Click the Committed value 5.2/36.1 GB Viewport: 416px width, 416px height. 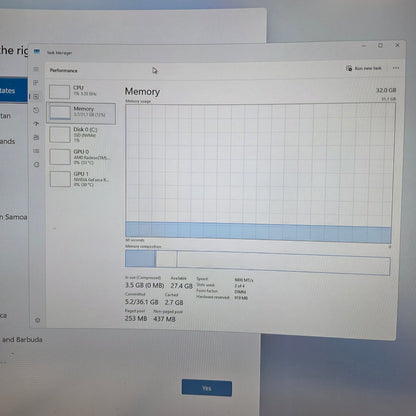[141, 302]
